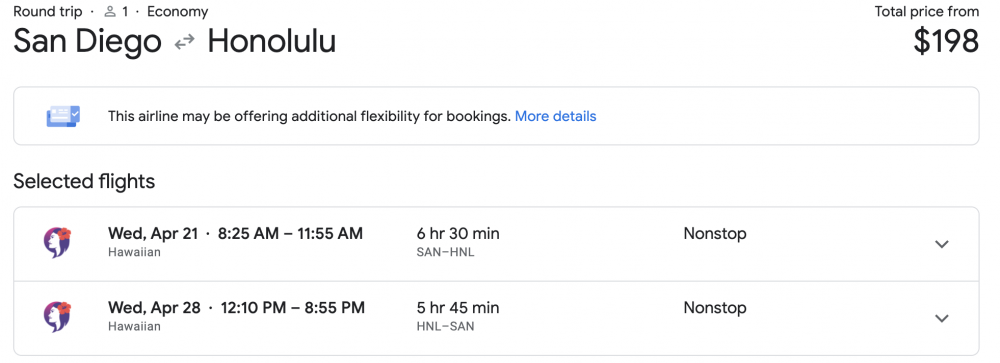Screen dimensions: 1000x363
Task: Click the 8:25 AM – 11:55 AM departure time
Action: tap(290, 233)
